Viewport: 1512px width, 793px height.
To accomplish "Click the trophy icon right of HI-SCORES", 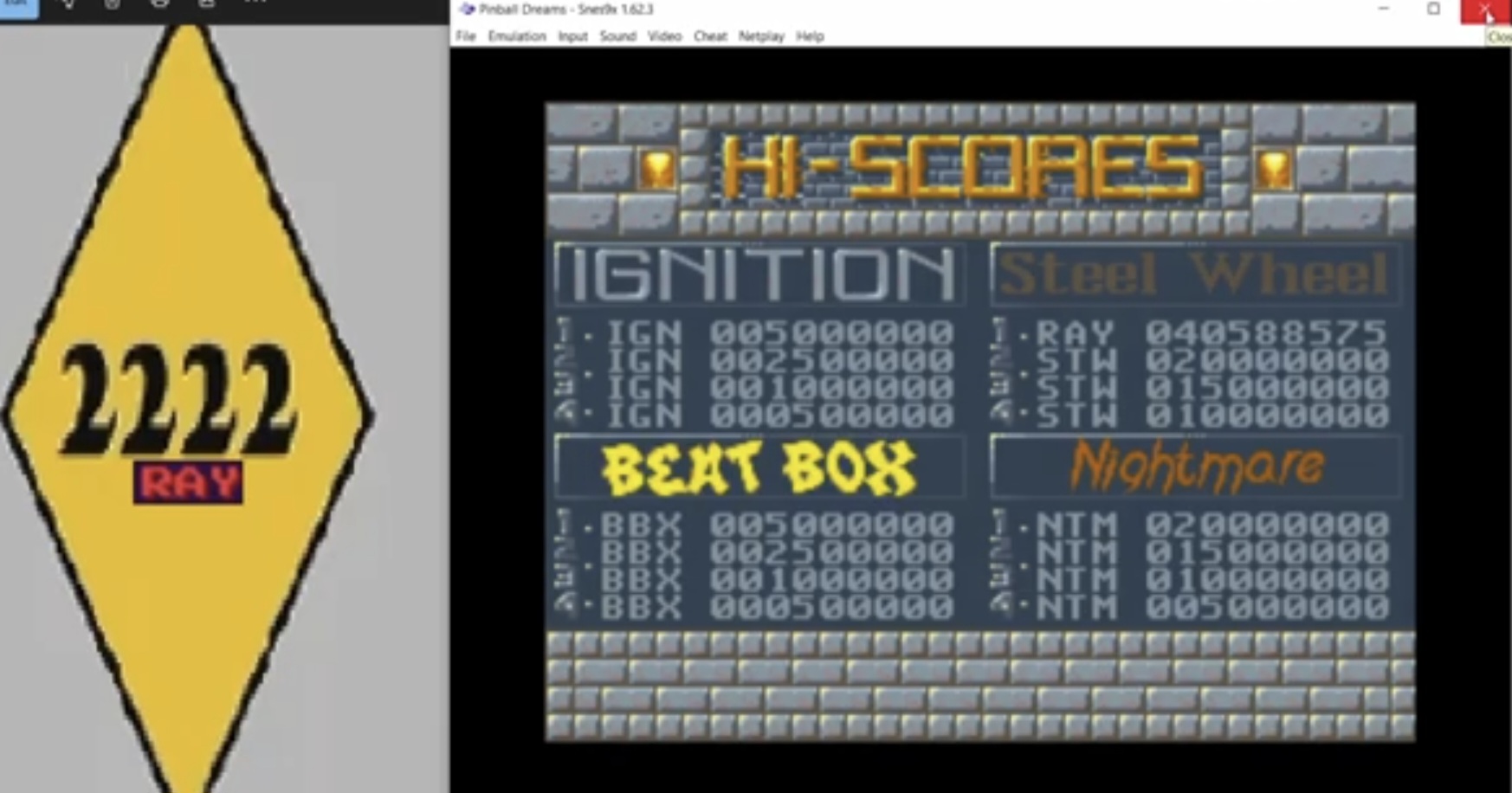I will [1273, 168].
